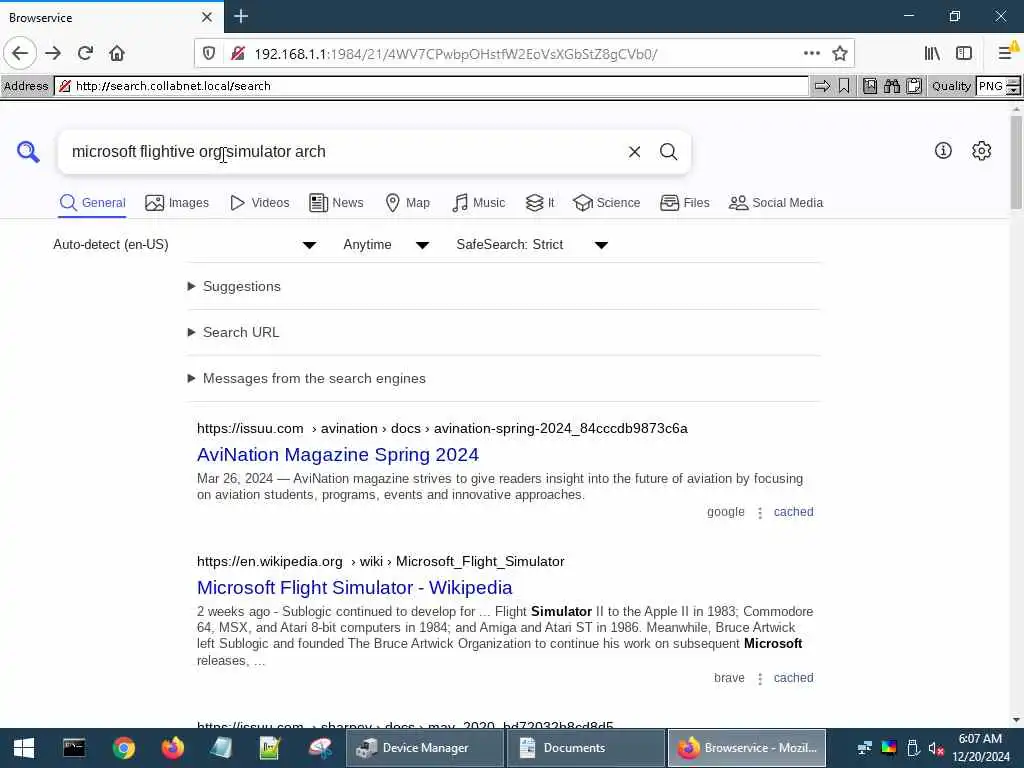Click the tracking protection shield icon
Screen dimensions: 1024x768
(209, 54)
